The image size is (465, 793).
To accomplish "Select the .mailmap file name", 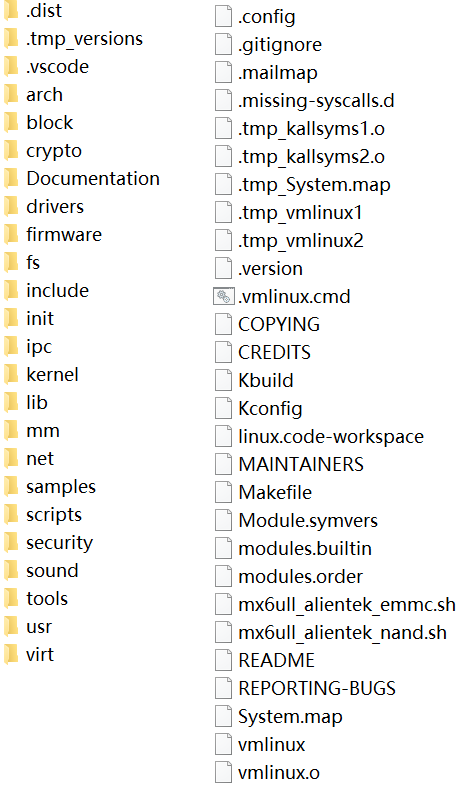I will pos(278,73).
